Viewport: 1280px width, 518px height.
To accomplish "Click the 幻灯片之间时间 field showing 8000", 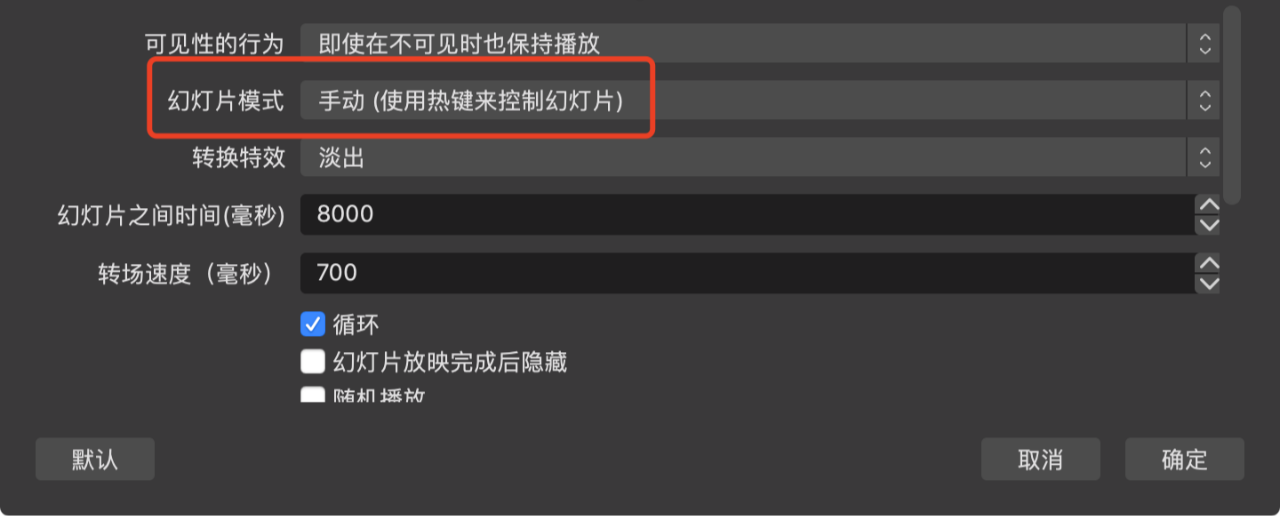I will [748, 214].
